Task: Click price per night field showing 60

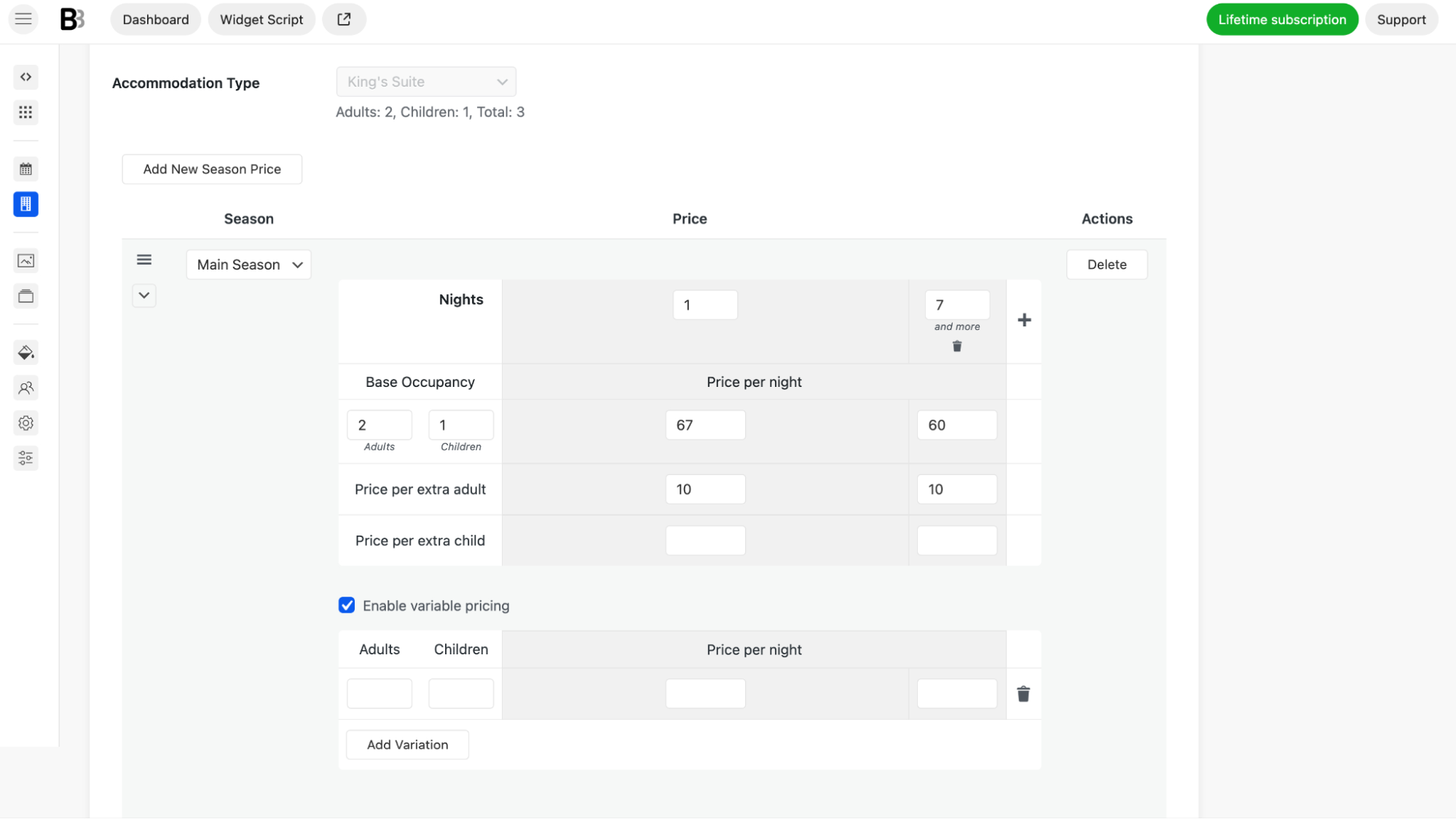Action: pos(957,425)
